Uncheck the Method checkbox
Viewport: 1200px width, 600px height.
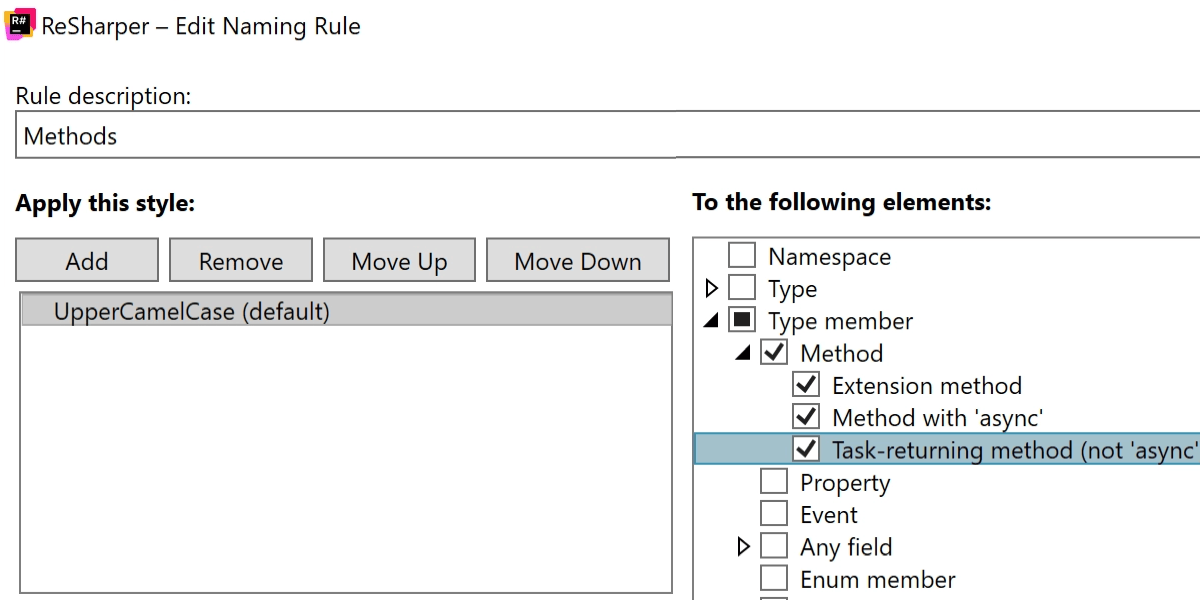pos(774,353)
